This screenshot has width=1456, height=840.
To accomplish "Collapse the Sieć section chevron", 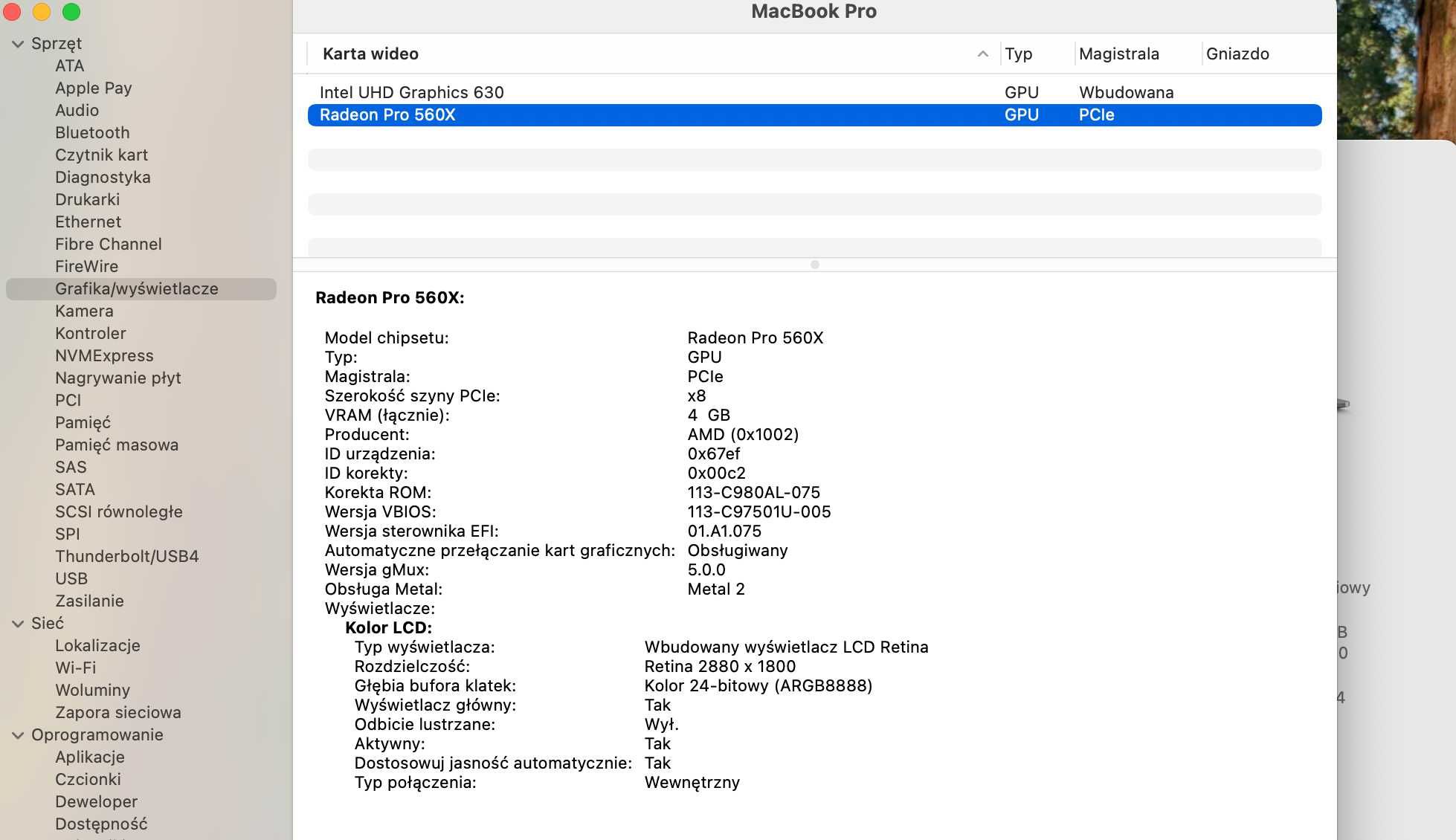I will pos(18,624).
